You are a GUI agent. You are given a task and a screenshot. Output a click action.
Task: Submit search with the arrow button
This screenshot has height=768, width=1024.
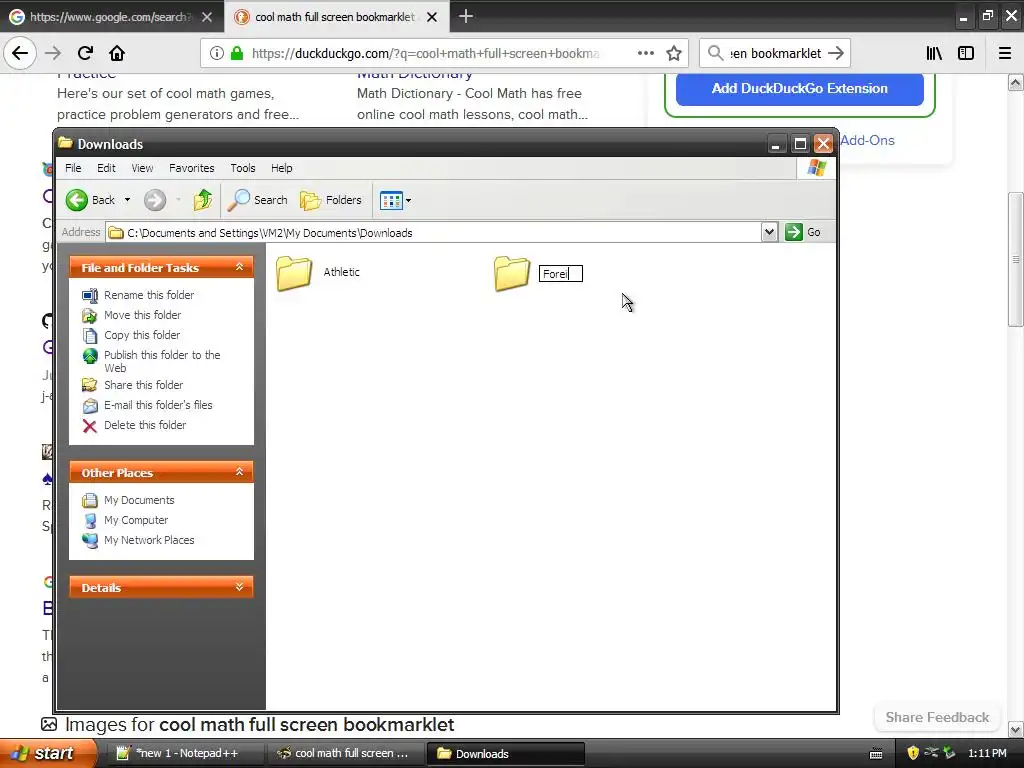pyautogui.click(x=836, y=53)
